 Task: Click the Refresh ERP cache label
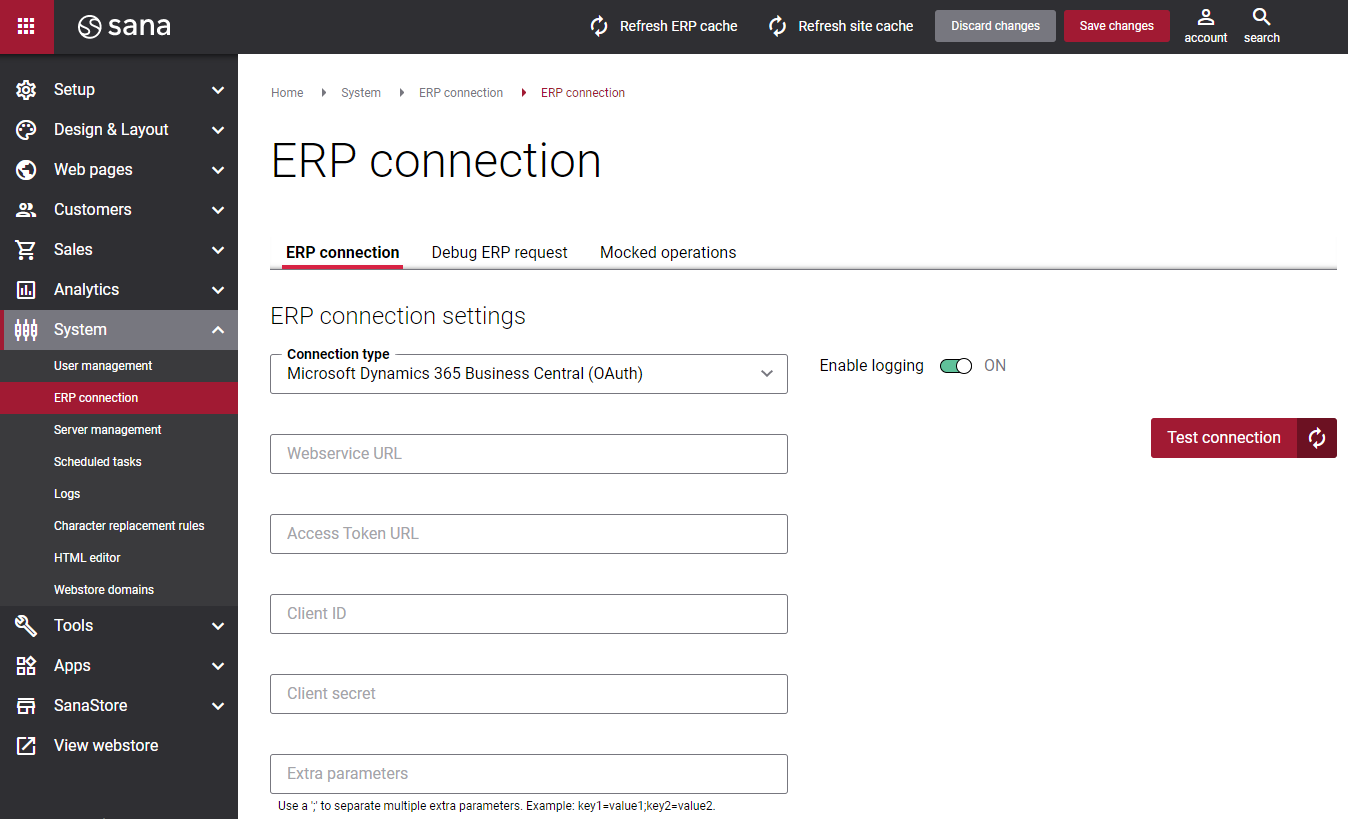pyautogui.click(x=678, y=27)
